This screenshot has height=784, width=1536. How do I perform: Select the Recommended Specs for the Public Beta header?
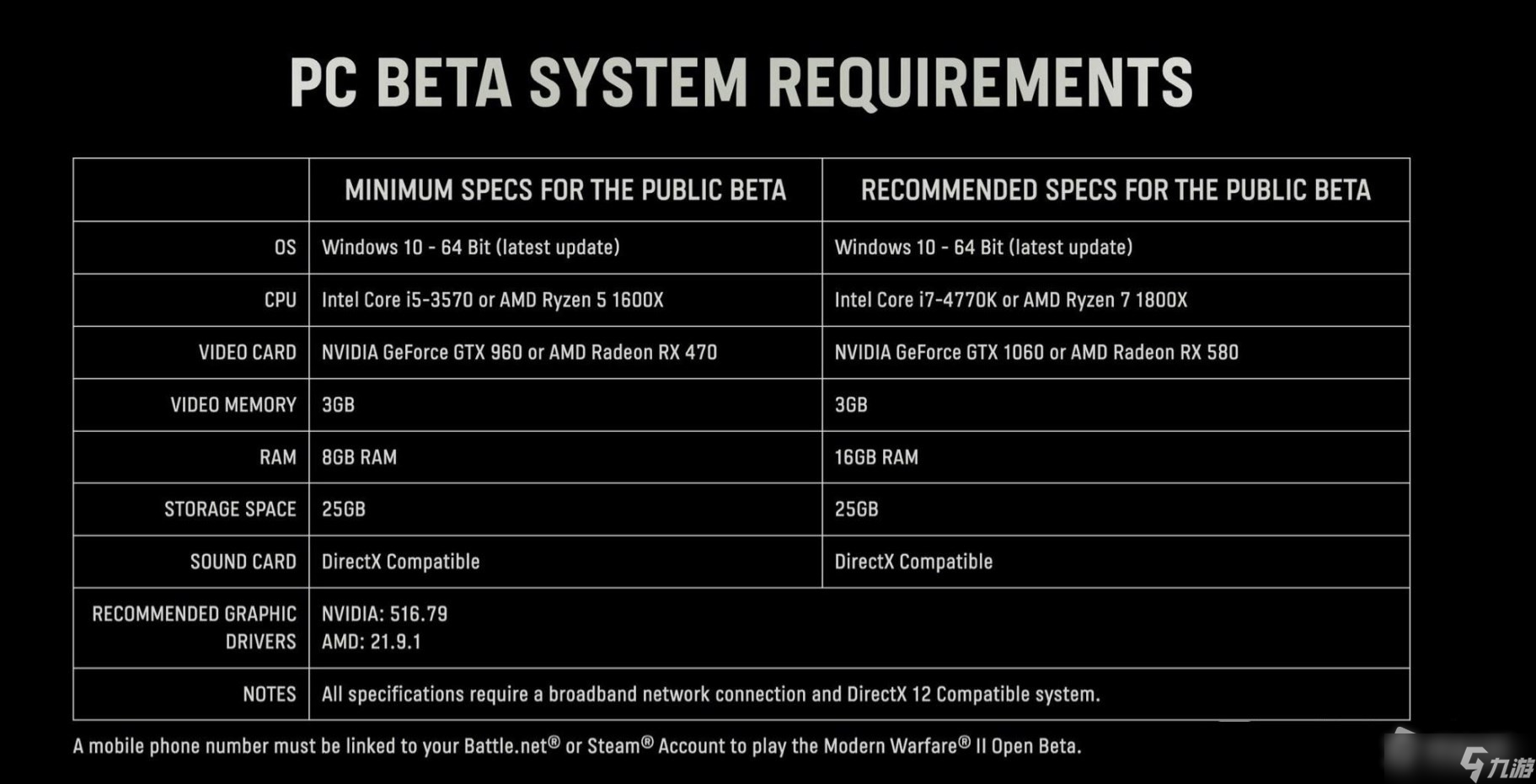coord(1116,190)
